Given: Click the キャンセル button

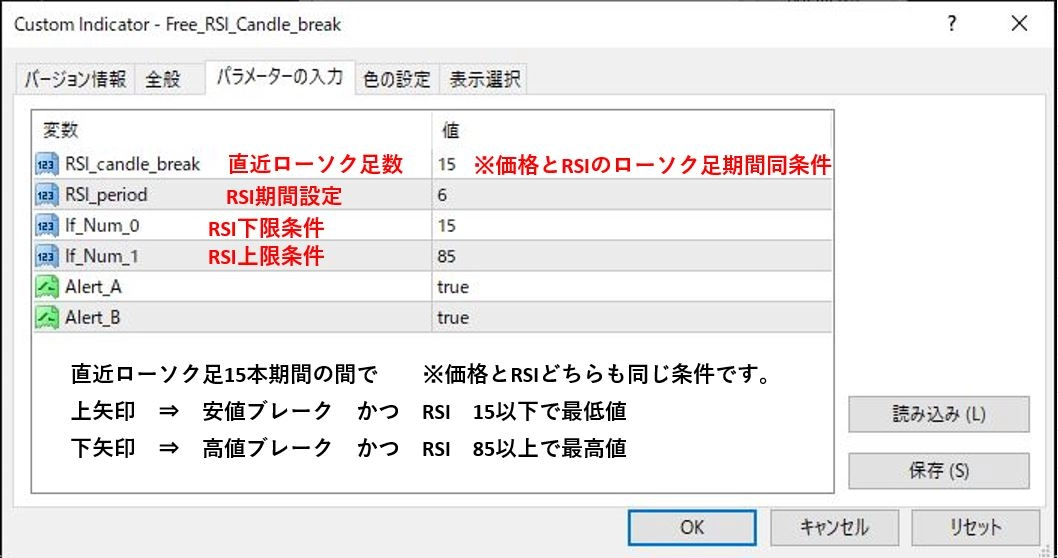Looking at the screenshot, I should [834, 527].
